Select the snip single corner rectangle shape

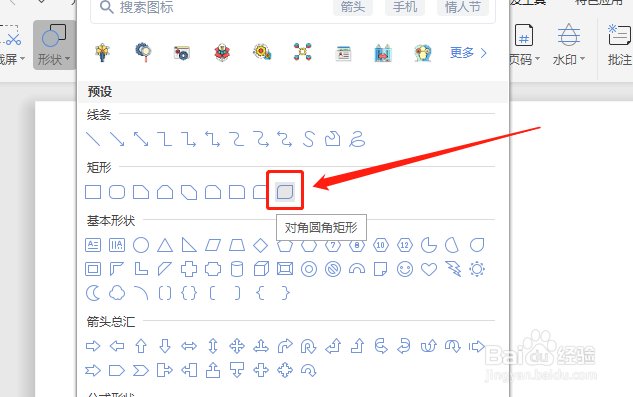141,192
